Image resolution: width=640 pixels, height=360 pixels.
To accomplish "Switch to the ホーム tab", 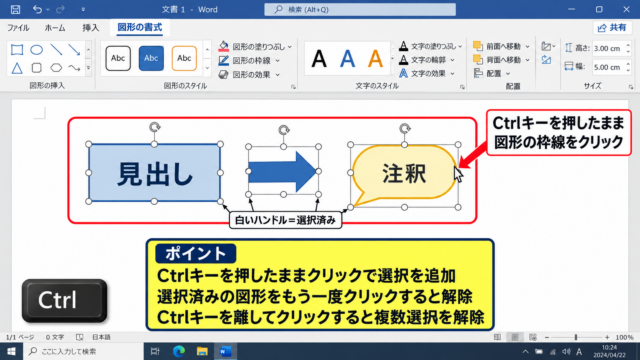I will point(55,28).
